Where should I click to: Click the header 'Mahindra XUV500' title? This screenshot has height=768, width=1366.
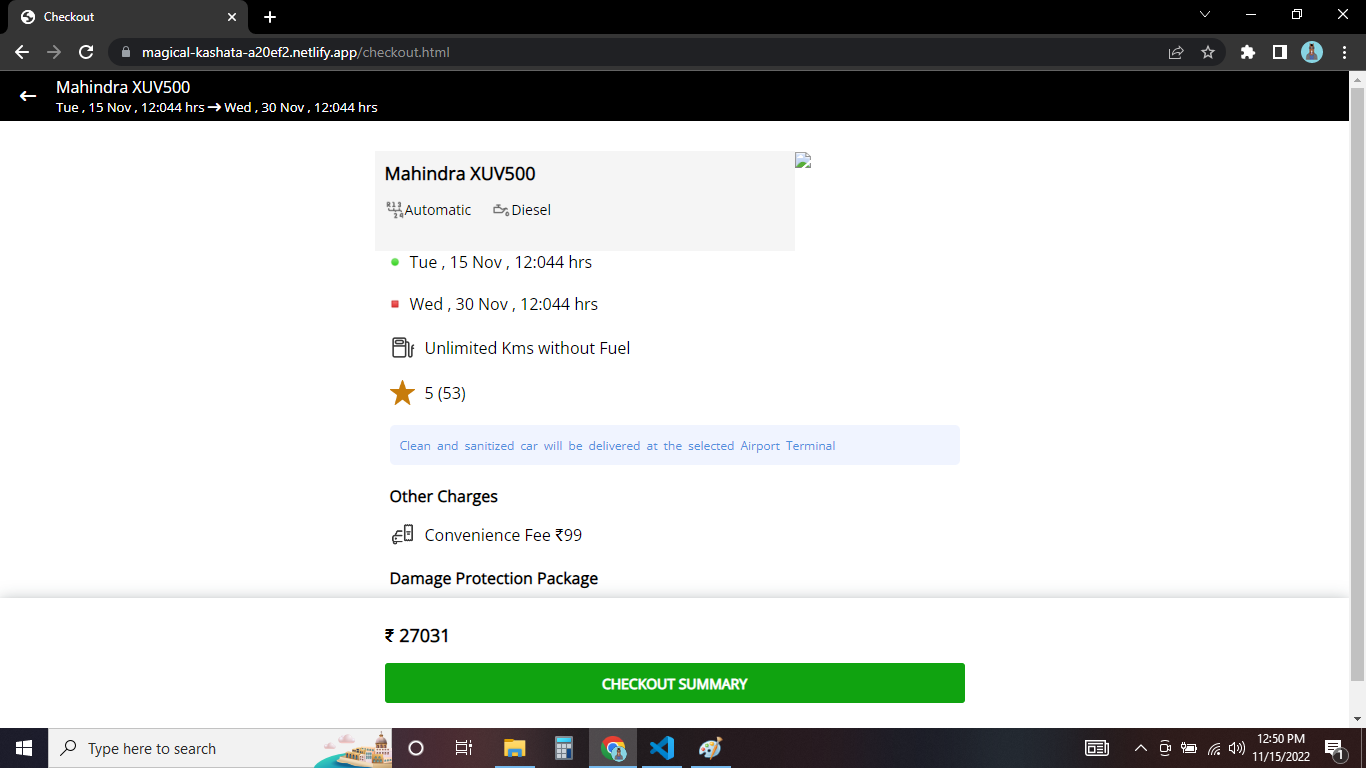123,87
